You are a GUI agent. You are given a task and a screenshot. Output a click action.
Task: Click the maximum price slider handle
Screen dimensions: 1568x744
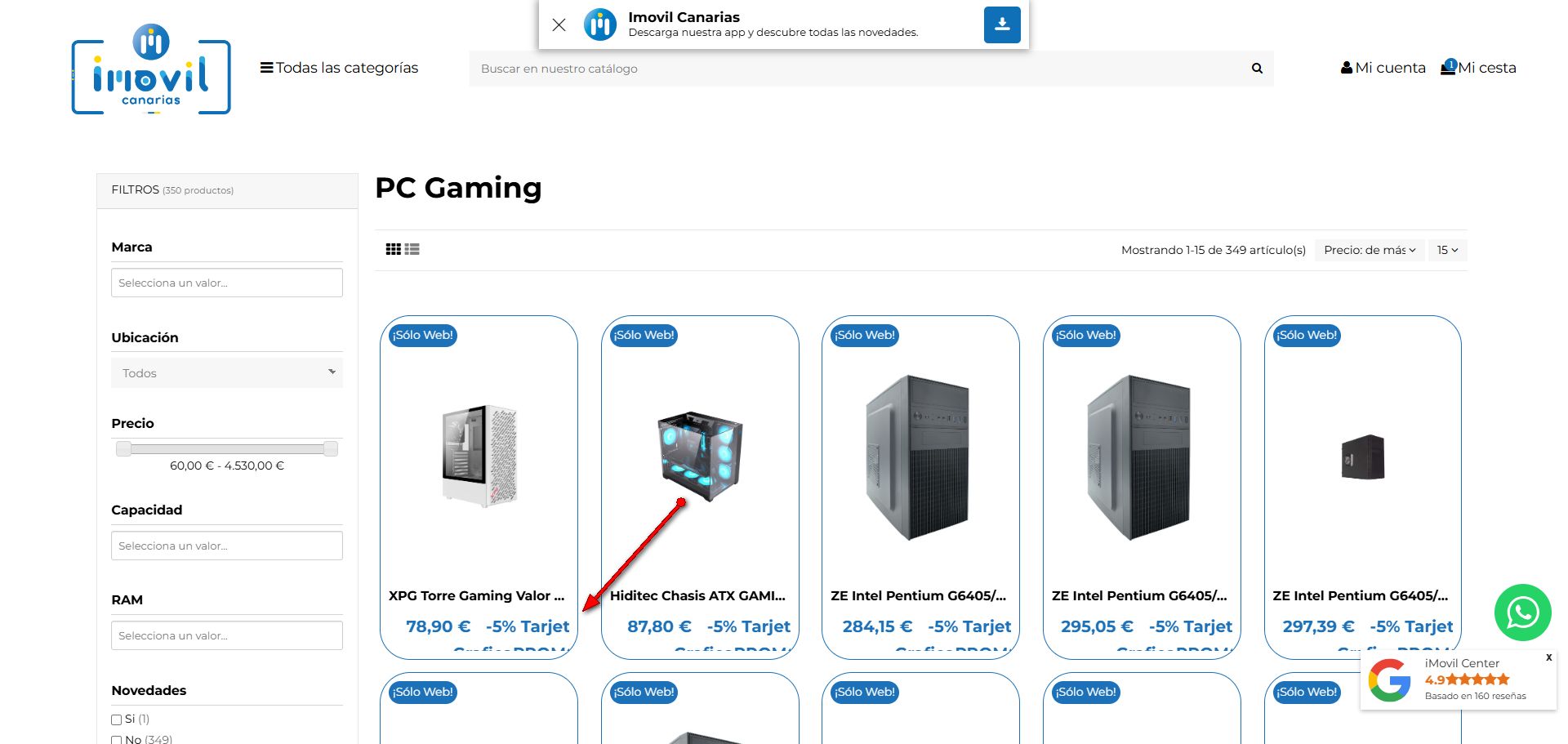331,448
